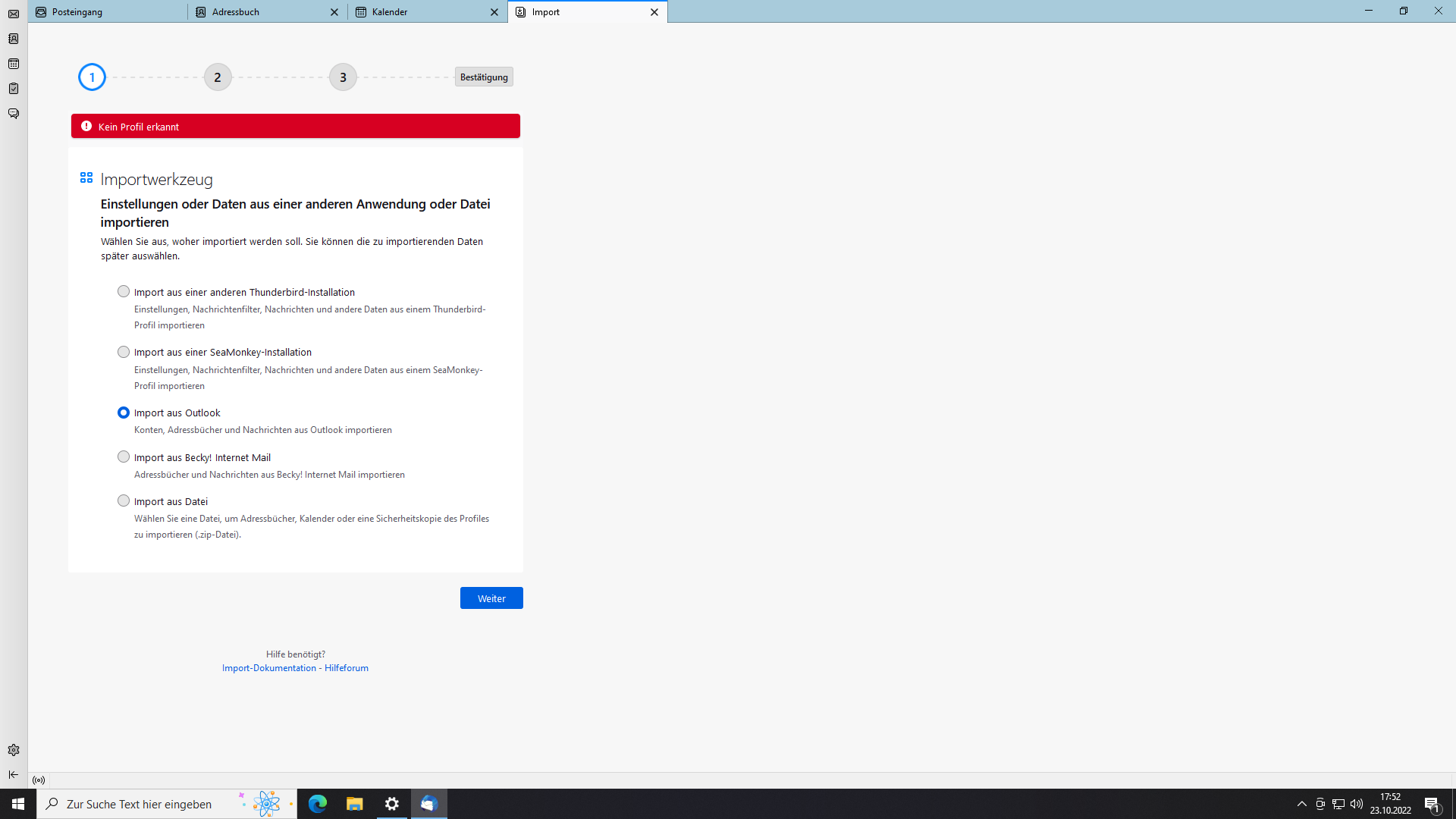Select Import aus einer anderen Thunderbird-Installation

(x=124, y=291)
